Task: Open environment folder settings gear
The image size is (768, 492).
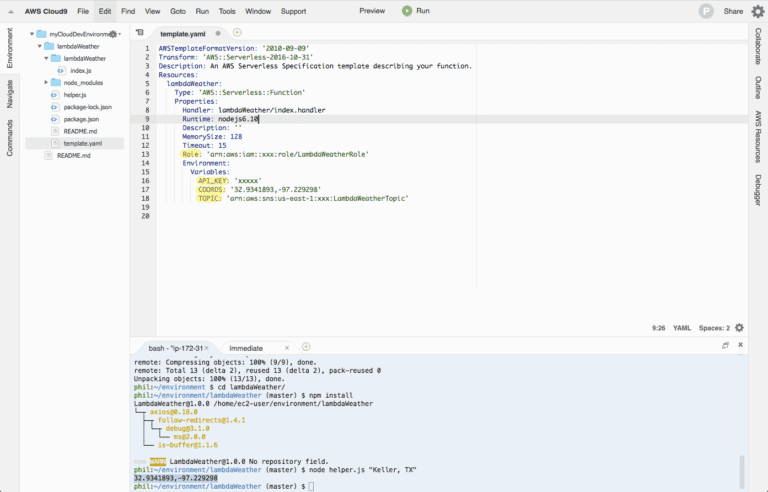Action: pyautogui.click(x=113, y=34)
